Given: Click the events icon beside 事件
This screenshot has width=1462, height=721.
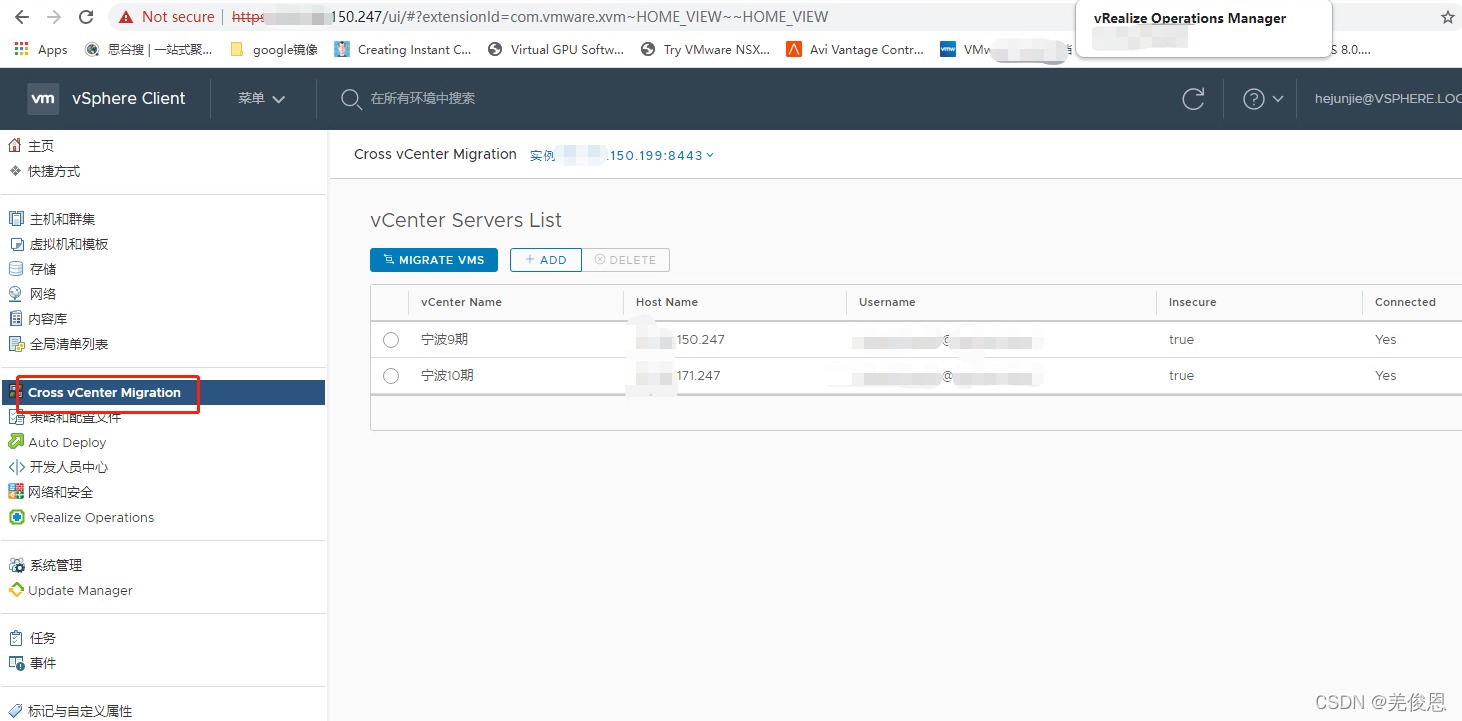Looking at the screenshot, I should [x=16, y=663].
